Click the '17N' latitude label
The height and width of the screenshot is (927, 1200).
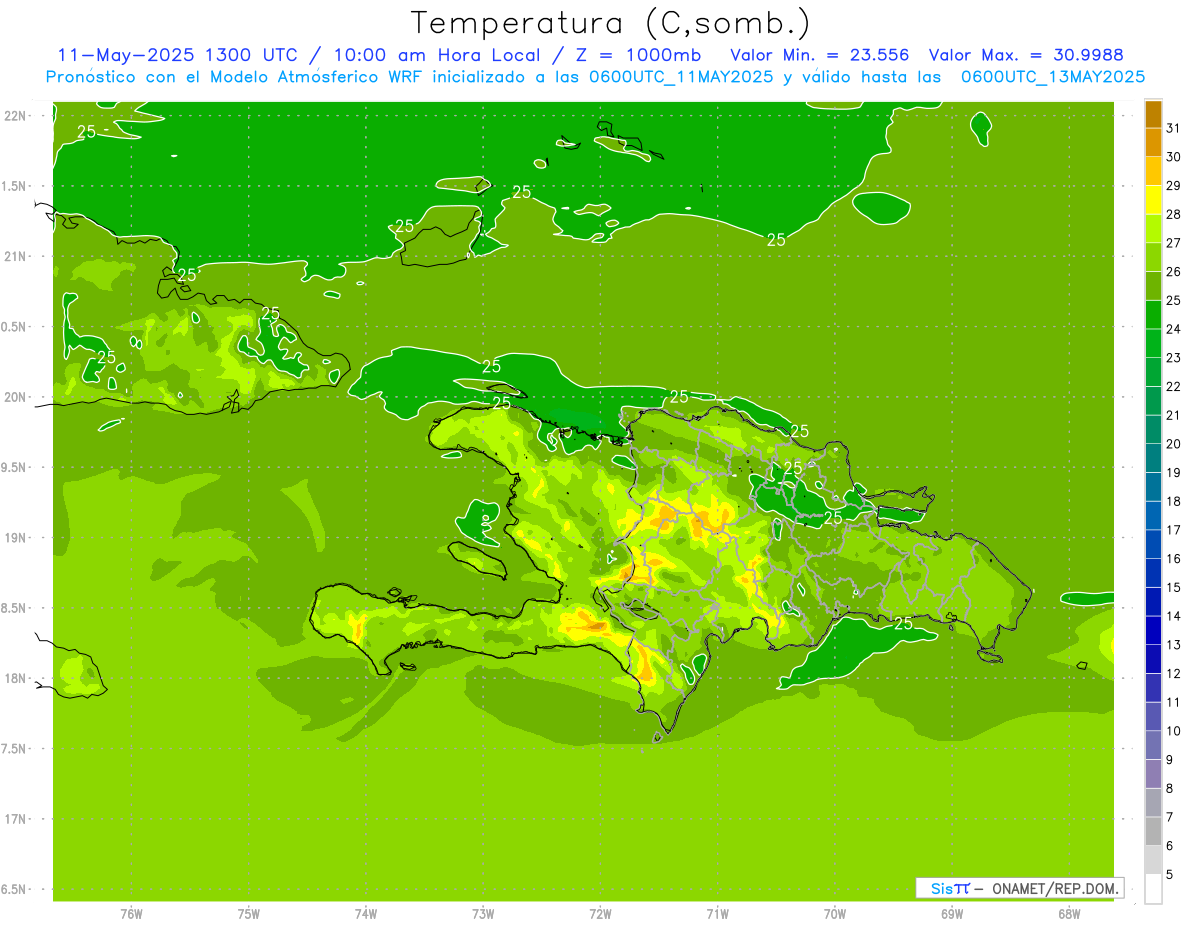(x=16, y=819)
